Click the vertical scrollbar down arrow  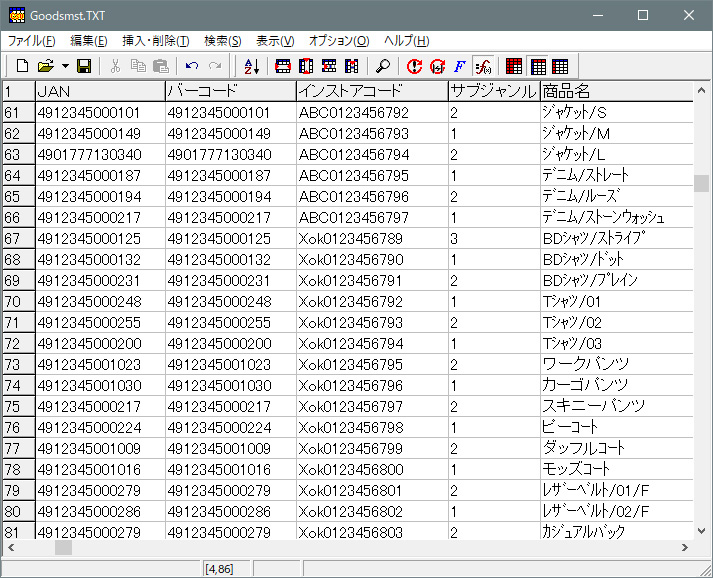(702, 531)
